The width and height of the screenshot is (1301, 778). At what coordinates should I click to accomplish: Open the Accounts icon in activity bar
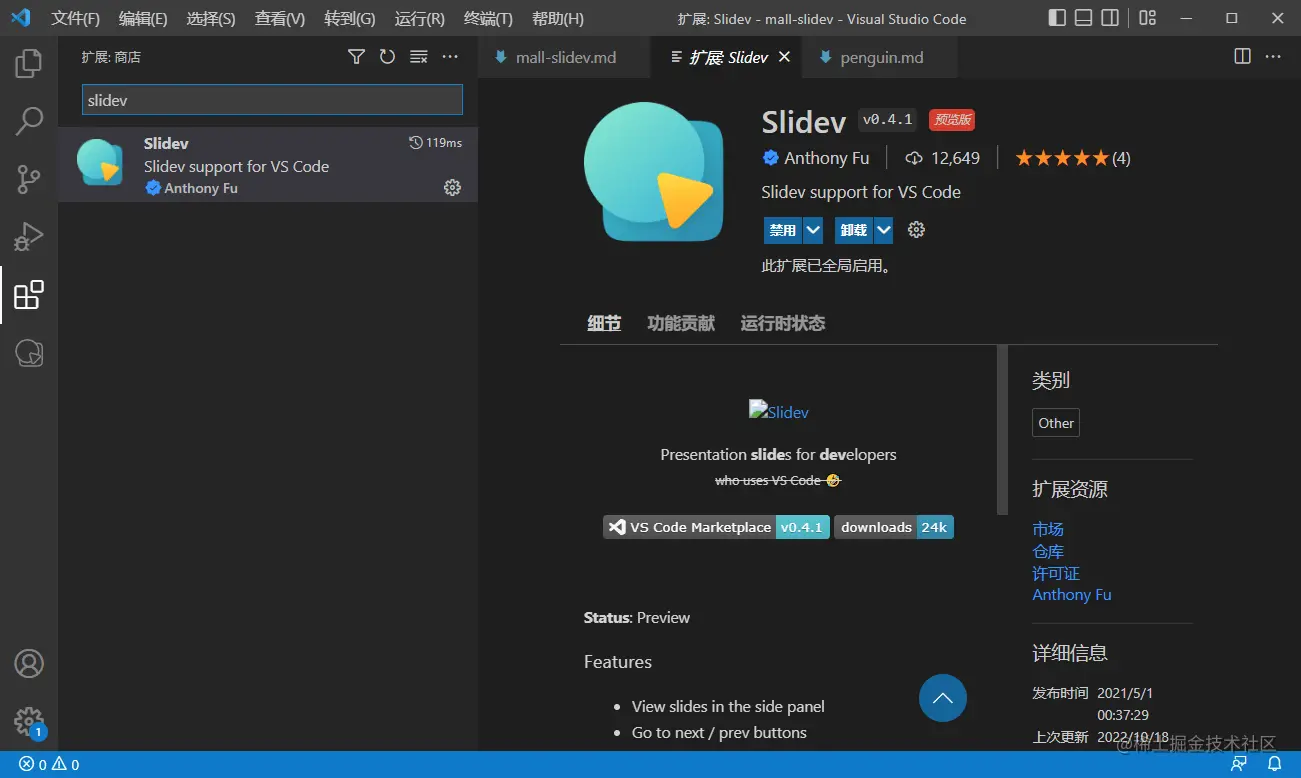pos(29,663)
